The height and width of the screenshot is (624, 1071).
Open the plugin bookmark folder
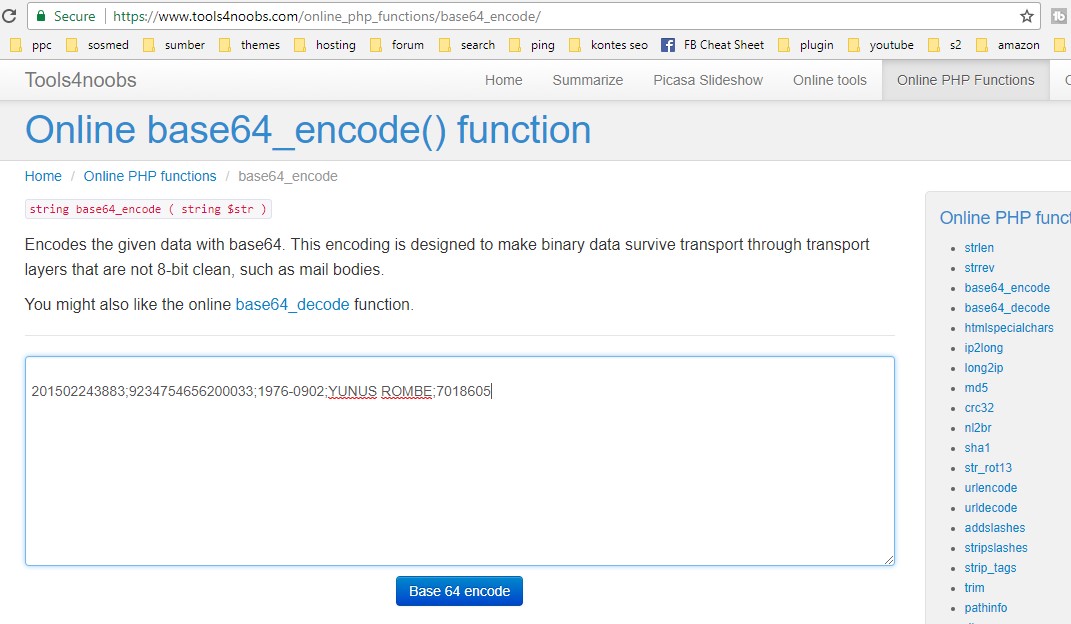click(805, 45)
